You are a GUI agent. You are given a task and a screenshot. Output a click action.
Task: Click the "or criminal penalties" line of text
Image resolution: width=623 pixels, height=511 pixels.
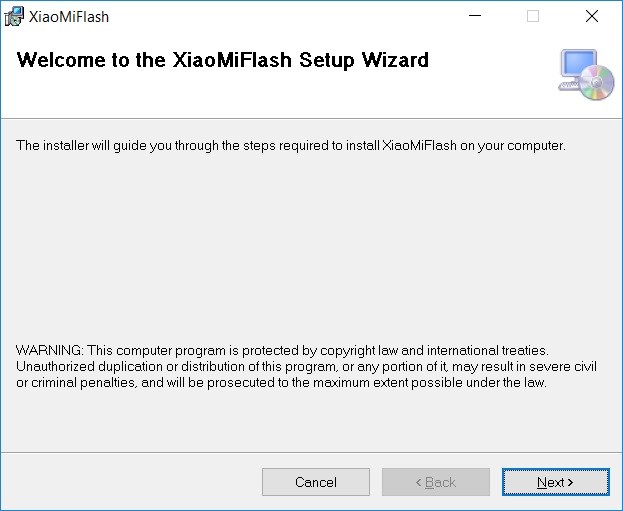pos(281,382)
